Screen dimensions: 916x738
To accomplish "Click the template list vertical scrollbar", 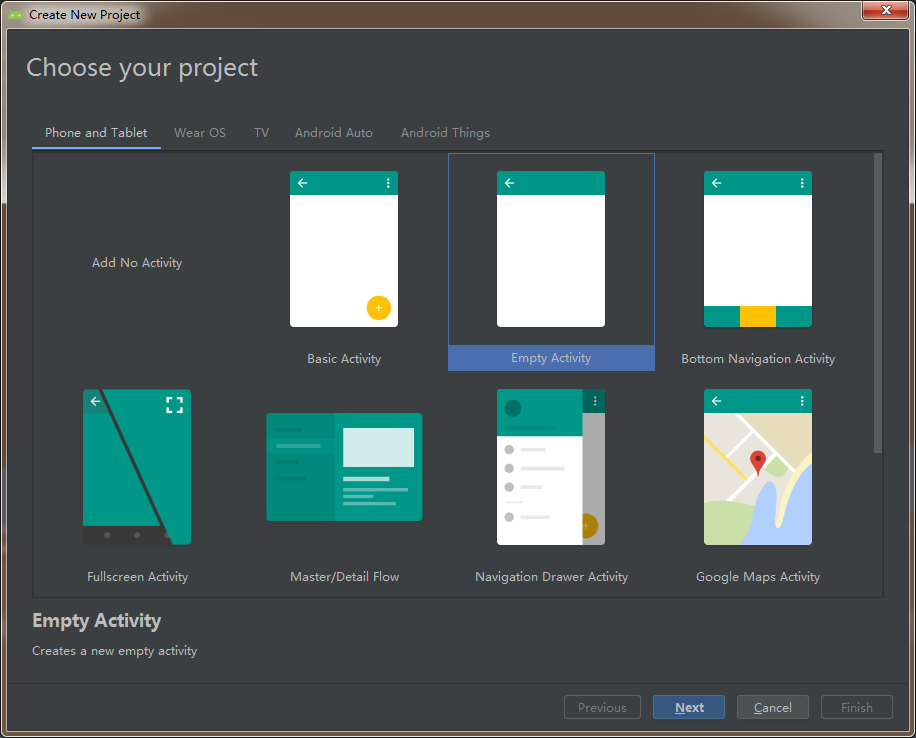I will click(x=877, y=303).
